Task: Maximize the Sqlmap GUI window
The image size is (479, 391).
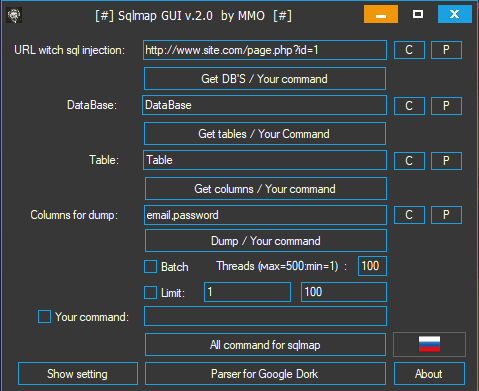Action: 418,14
